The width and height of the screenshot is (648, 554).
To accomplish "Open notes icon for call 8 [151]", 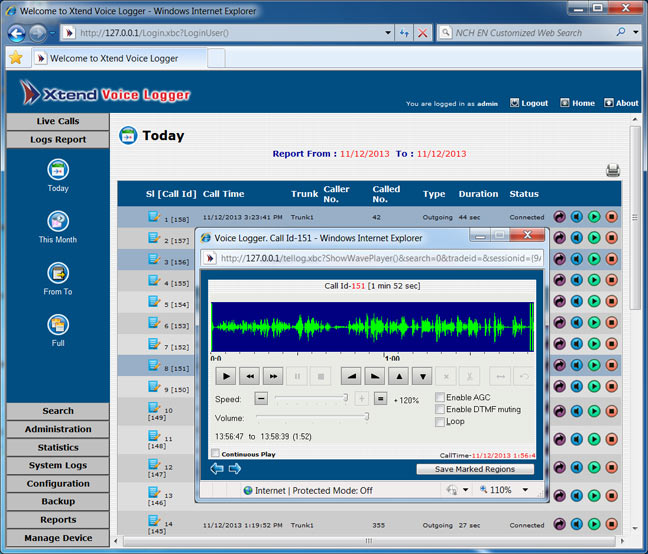I will pos(154,365).
